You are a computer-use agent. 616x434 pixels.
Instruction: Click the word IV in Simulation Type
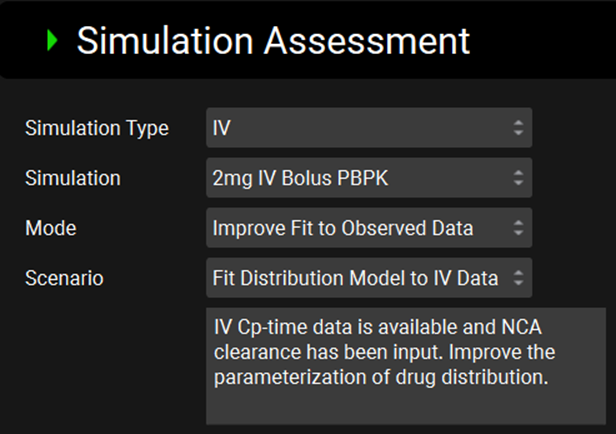221,128
